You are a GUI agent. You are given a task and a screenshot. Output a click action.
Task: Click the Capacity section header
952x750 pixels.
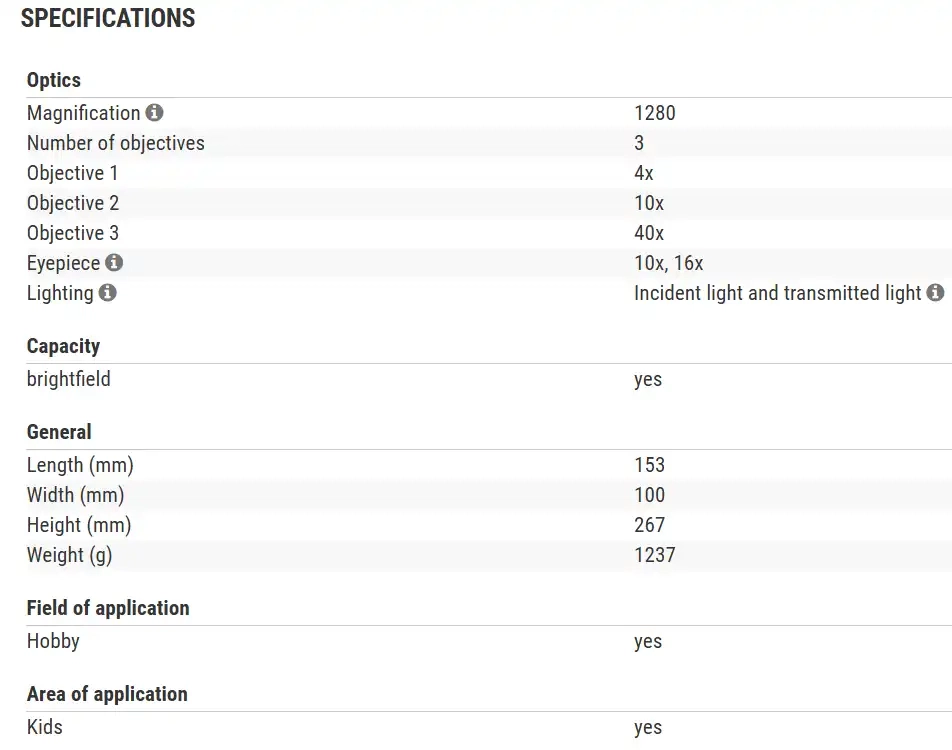click(63, 346)
